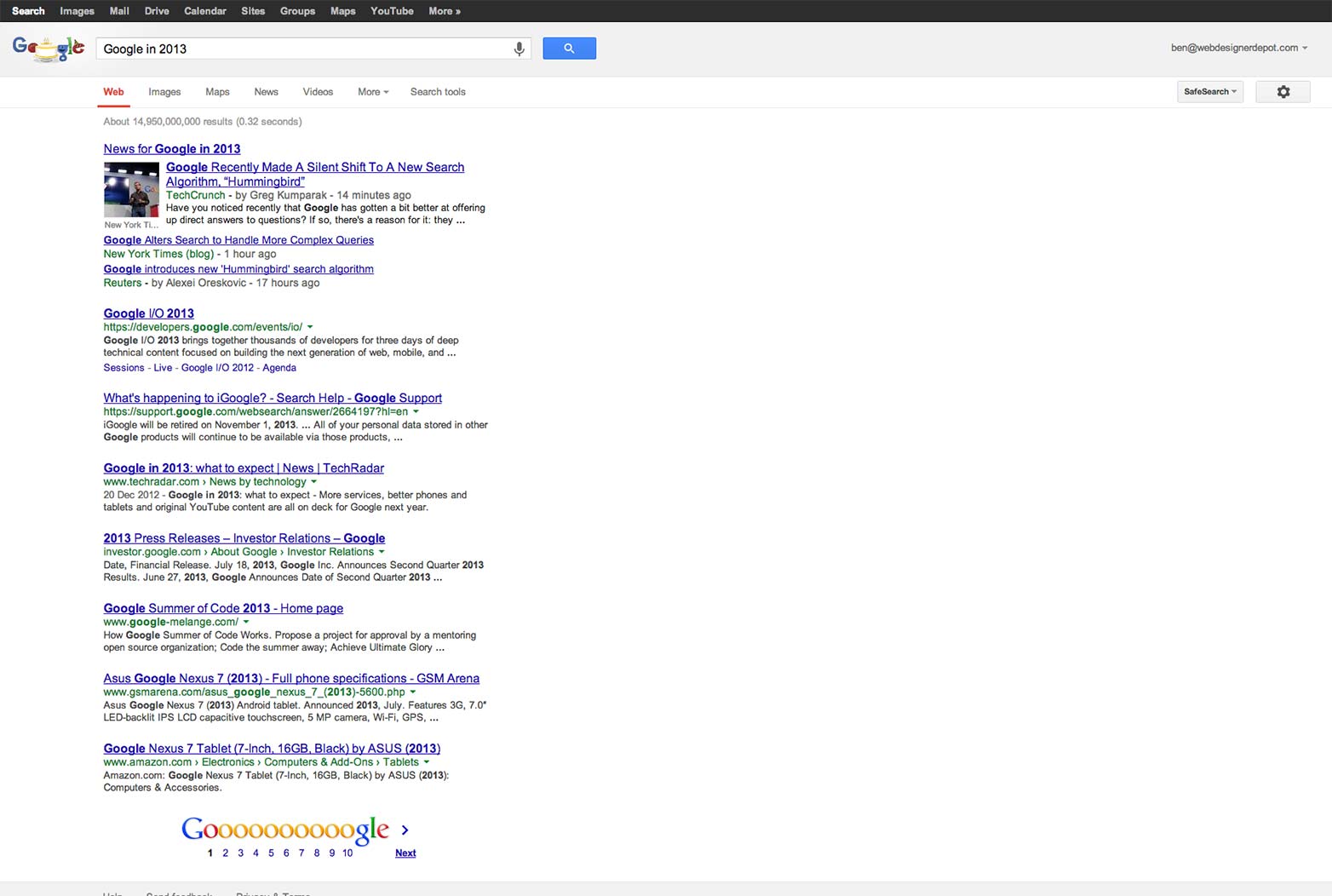1332x896 pixels.
Task: Click 'News by technology' breadcrumb link
Action: (257, 482)
